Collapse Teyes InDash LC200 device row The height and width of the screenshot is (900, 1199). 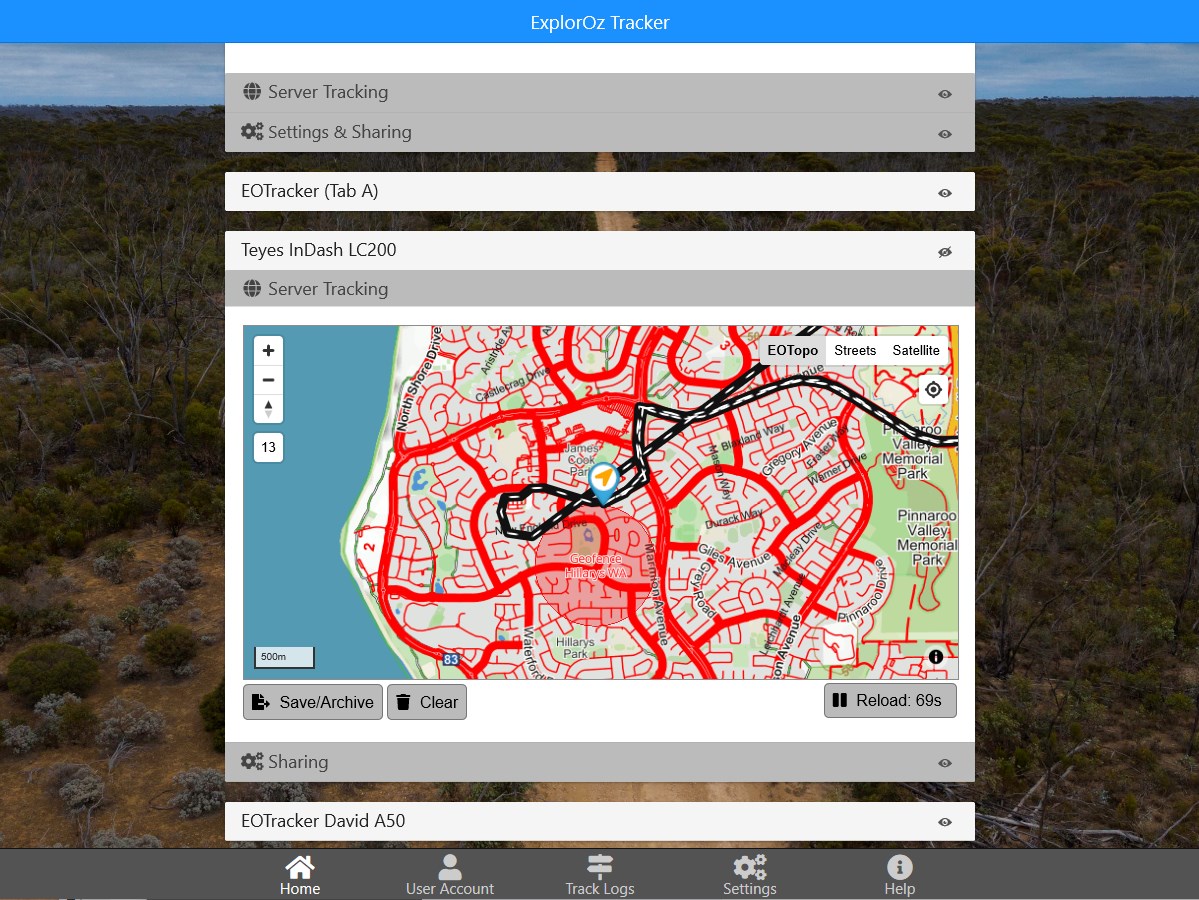click(x=600, y=250)
